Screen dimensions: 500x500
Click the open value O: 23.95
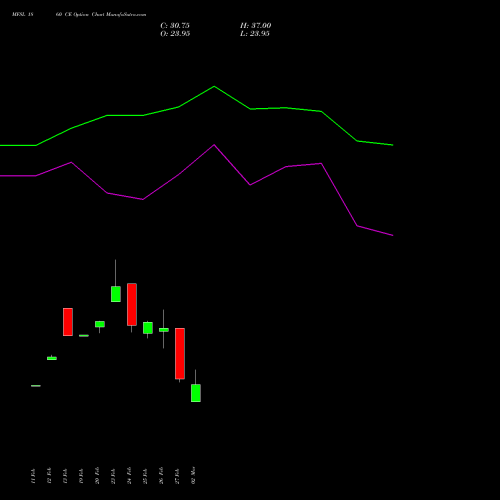pyautogui.click(x=175, y=34)
